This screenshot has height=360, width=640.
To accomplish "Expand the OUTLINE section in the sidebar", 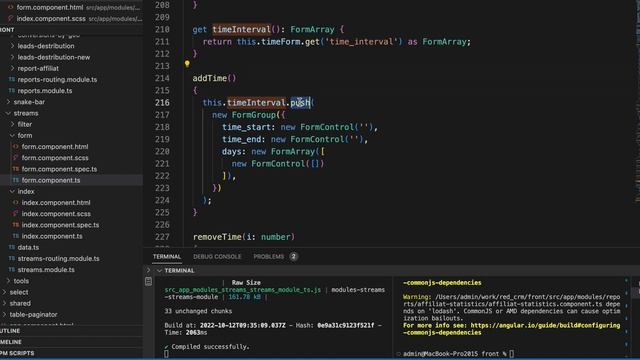I will [10, 331].
